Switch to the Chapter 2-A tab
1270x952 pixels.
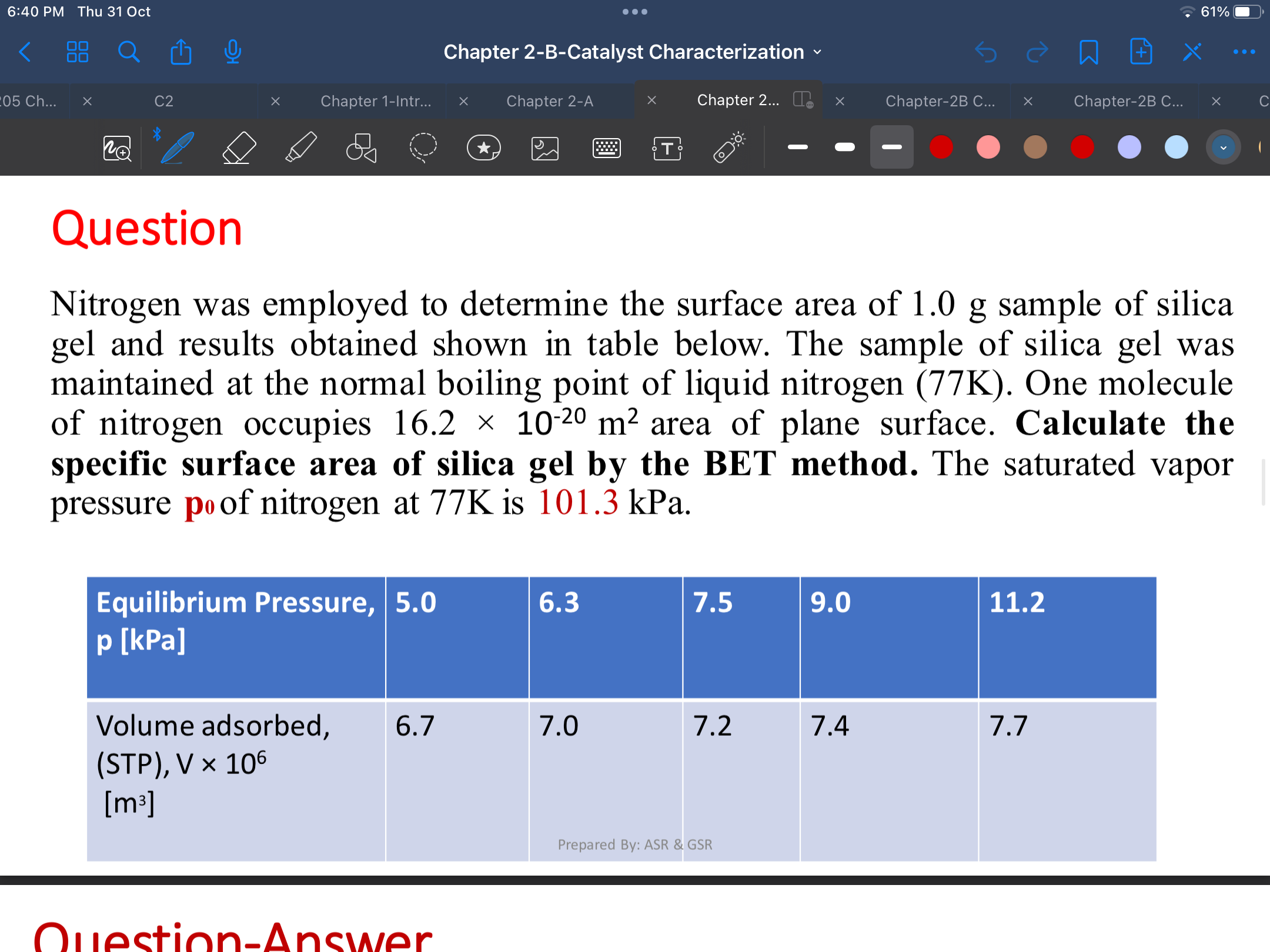tap(550, 101)
